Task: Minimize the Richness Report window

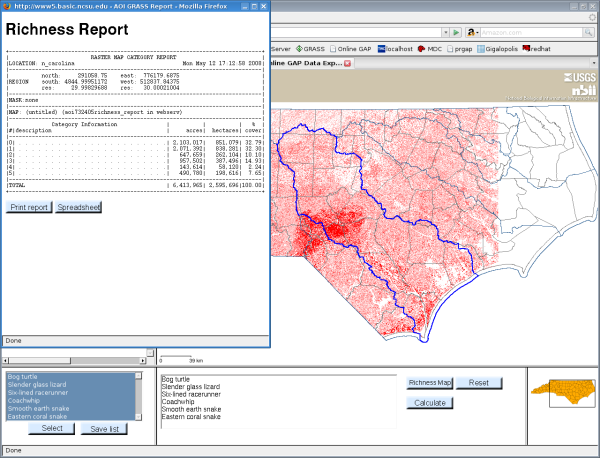Action: coord(245,7)
